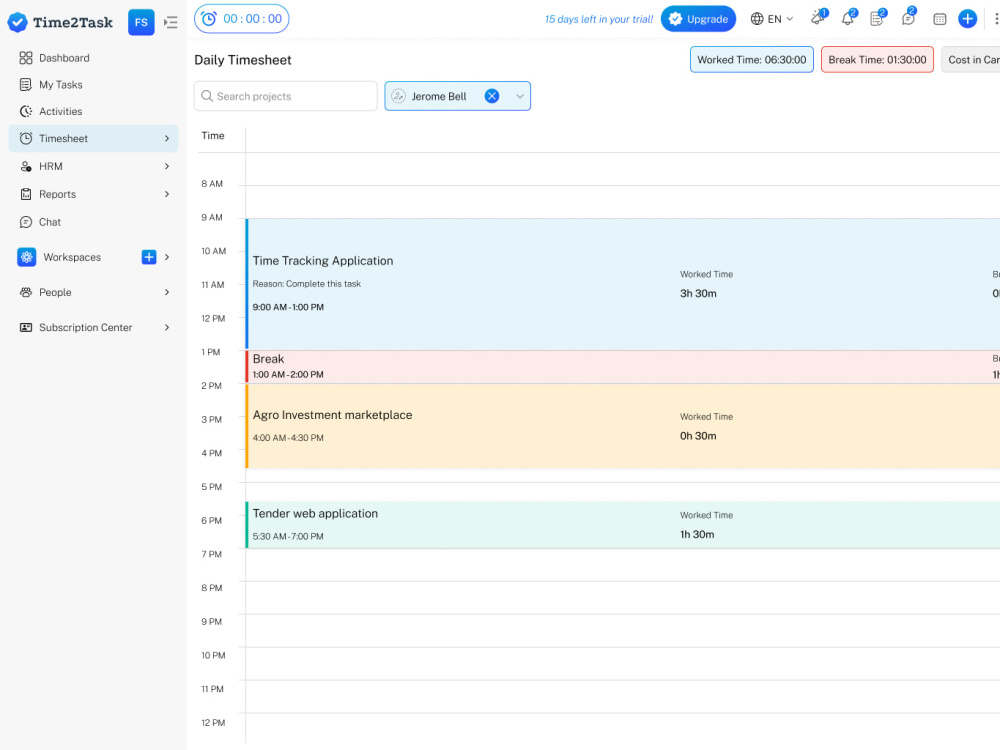The image size is (1000, 750).
Task: Open the task list notifications icon
Action: click(x=878, y=18)
